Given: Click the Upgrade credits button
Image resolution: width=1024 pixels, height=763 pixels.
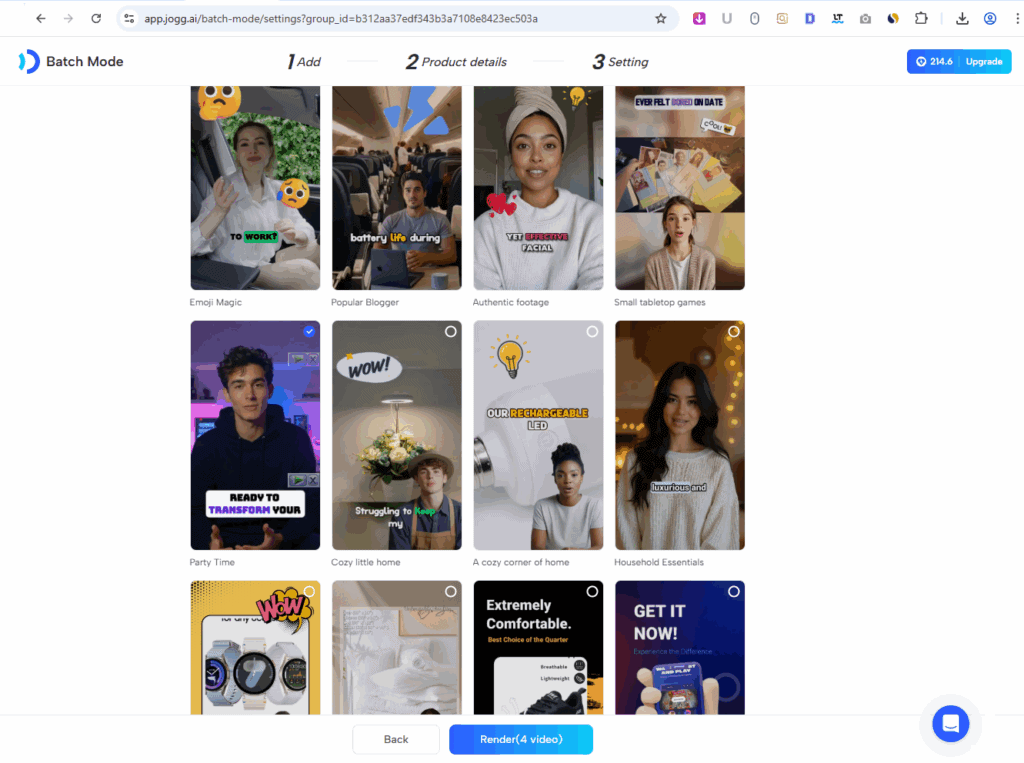Looking at the screenshot, I should pyautogui.click(x=983, y=62).
